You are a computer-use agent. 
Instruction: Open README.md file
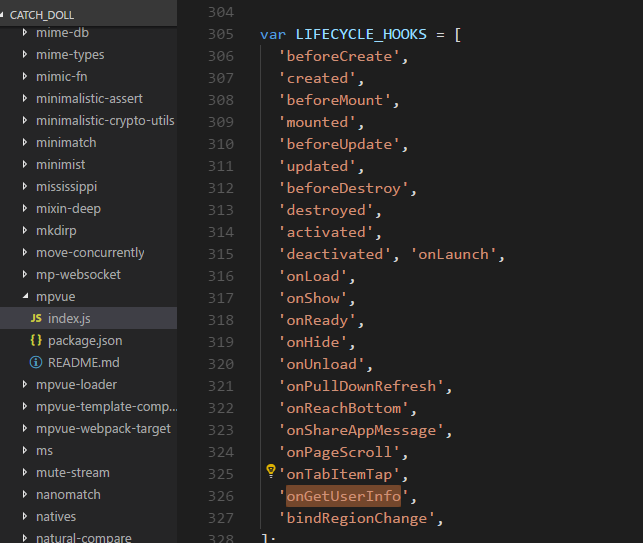[83, 362]
